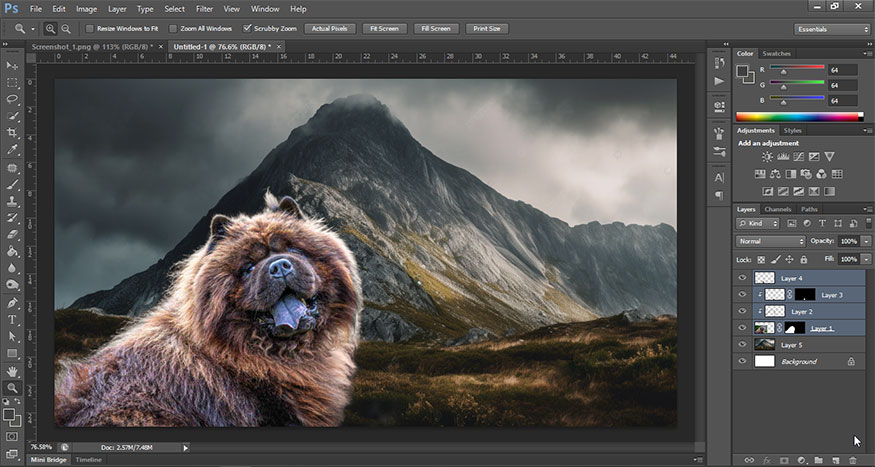This screenshot has height=467, width=875.
Task: Click the Fill Screen button
Action: tap(436, 28)
